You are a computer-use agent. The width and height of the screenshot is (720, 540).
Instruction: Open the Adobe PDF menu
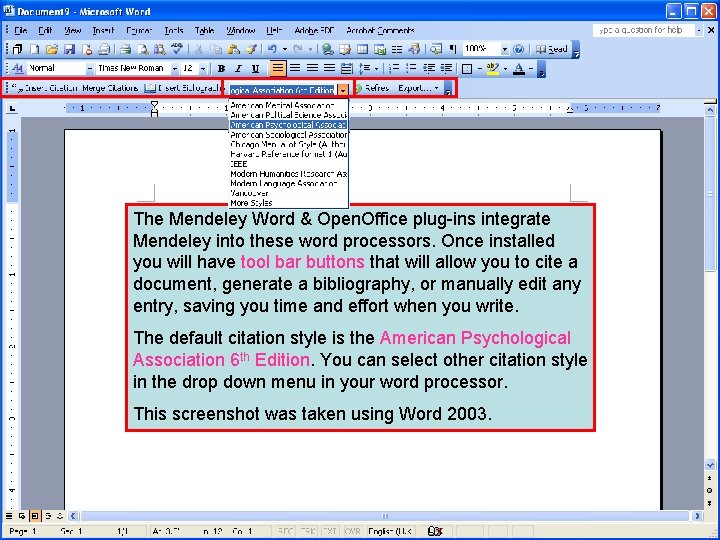[314, 30]
